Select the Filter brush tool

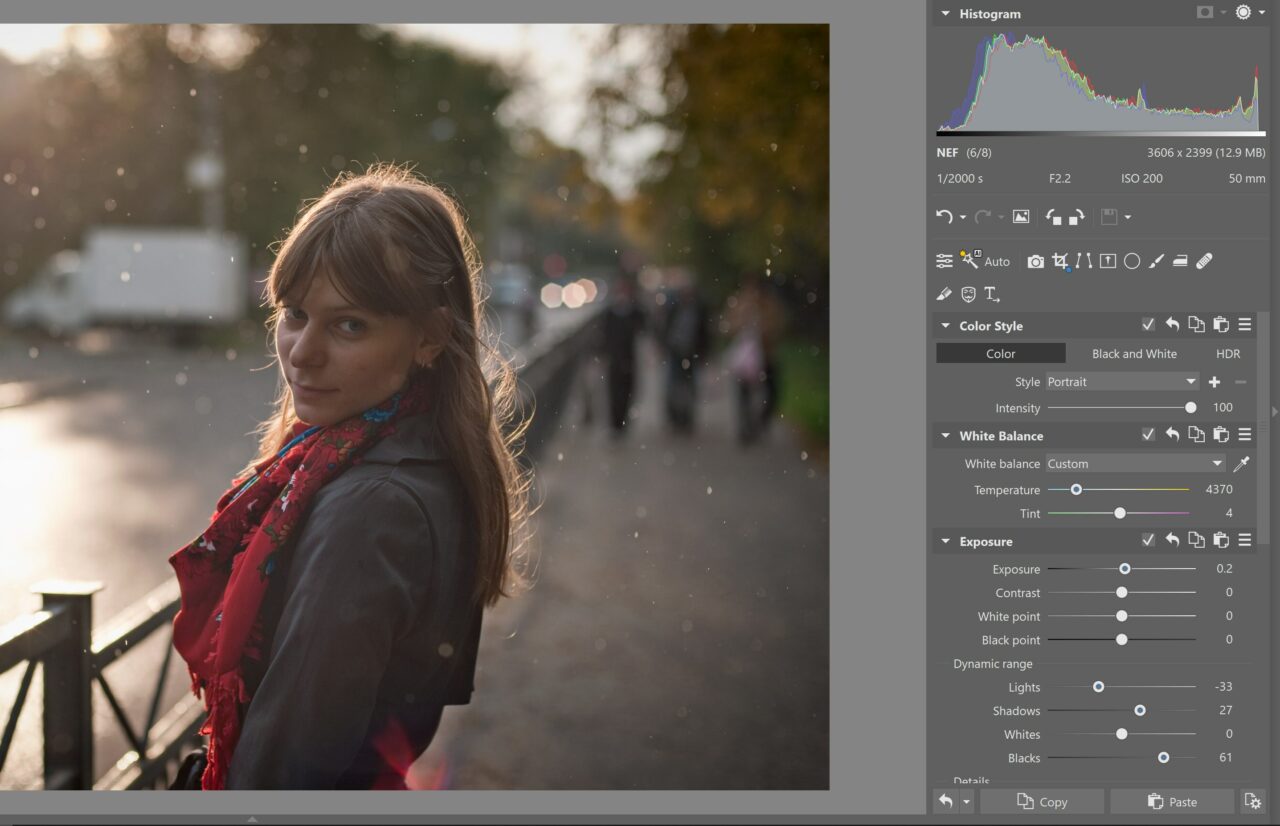1155,261
